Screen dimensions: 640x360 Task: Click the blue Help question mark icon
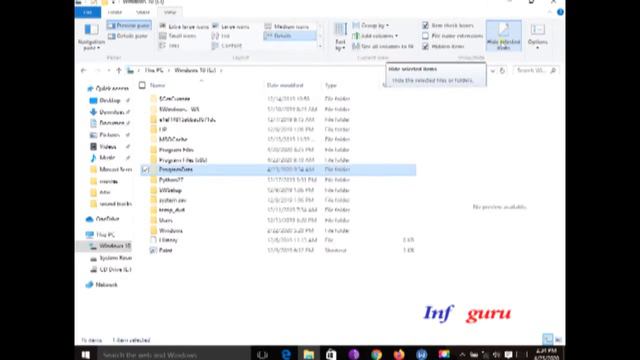point(560,12)
